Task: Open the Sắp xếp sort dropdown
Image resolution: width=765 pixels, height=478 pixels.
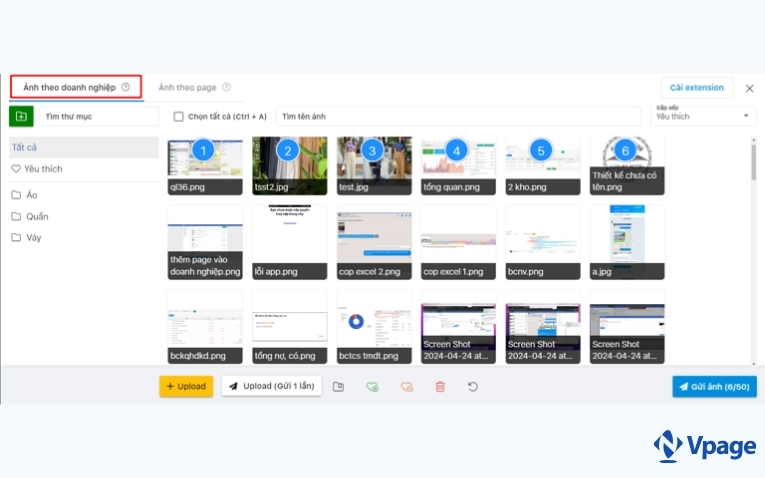Action: (x=704, y=116)
